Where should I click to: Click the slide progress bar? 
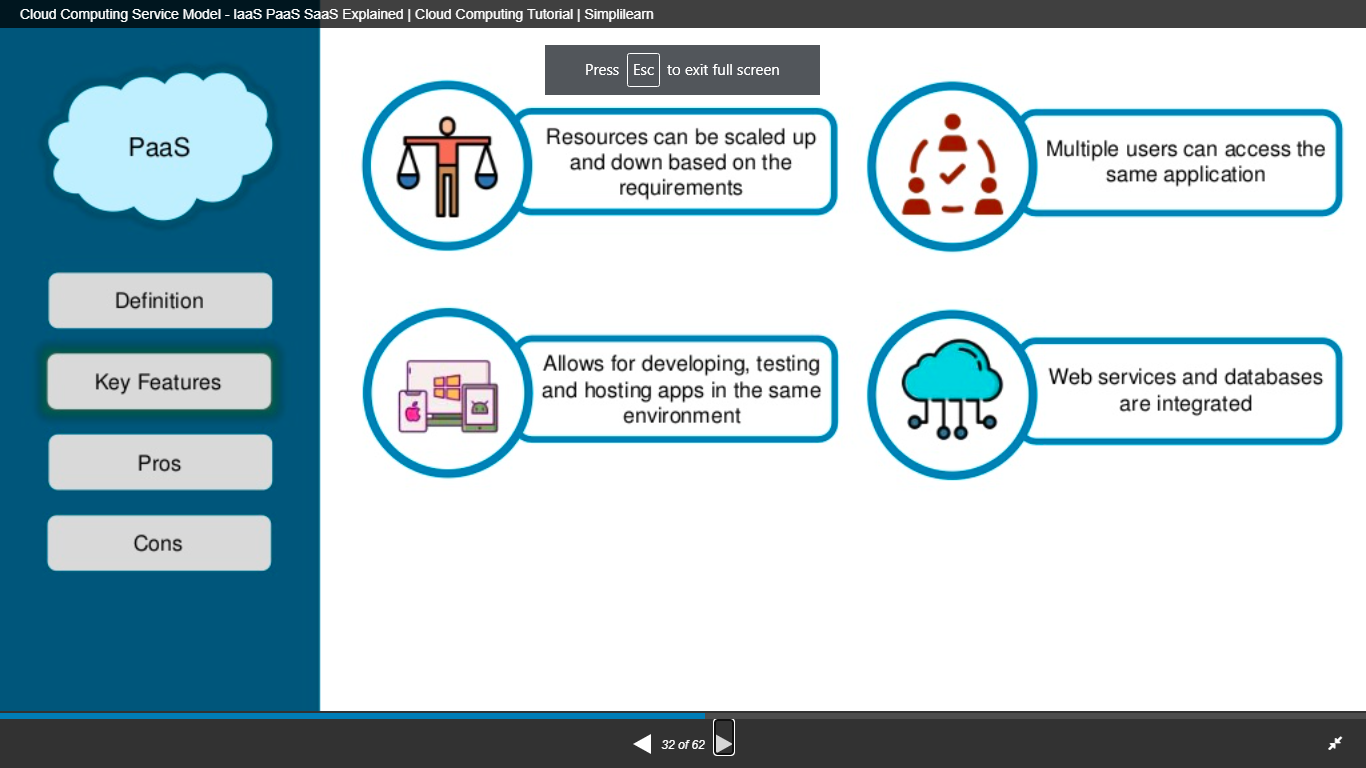point(683,716)
